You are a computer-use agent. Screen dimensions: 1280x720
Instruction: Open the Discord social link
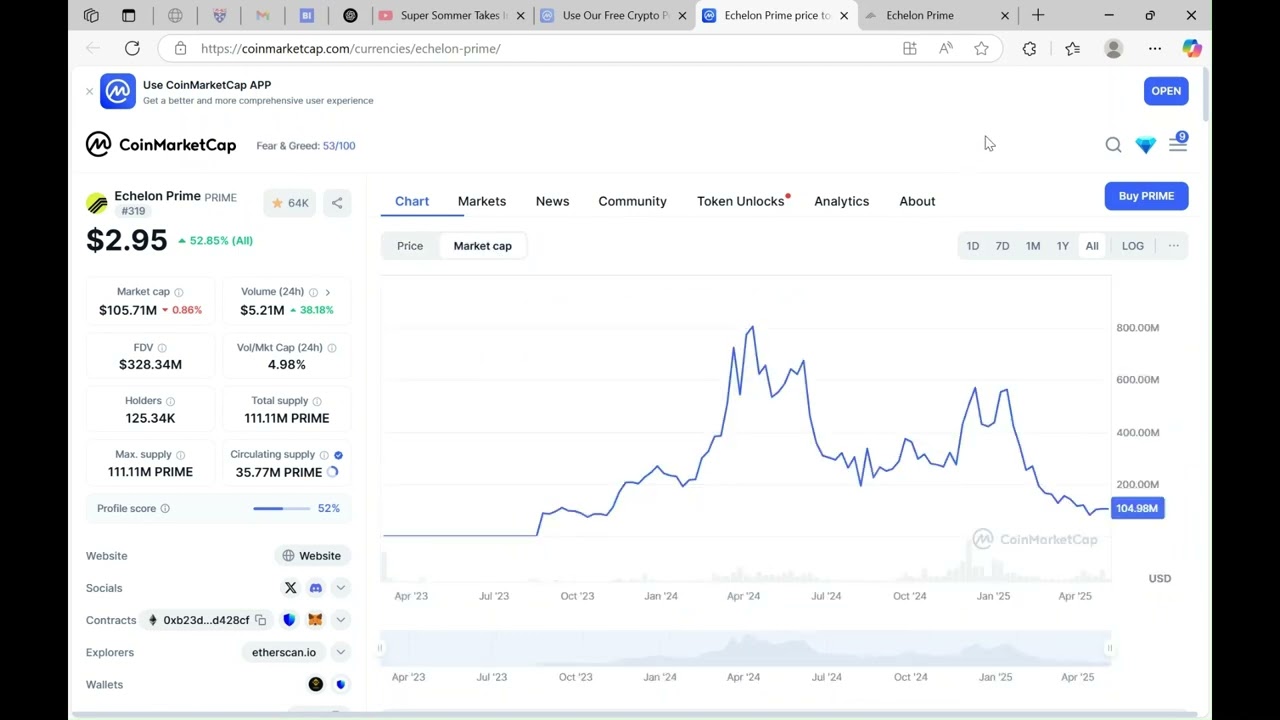315,588
